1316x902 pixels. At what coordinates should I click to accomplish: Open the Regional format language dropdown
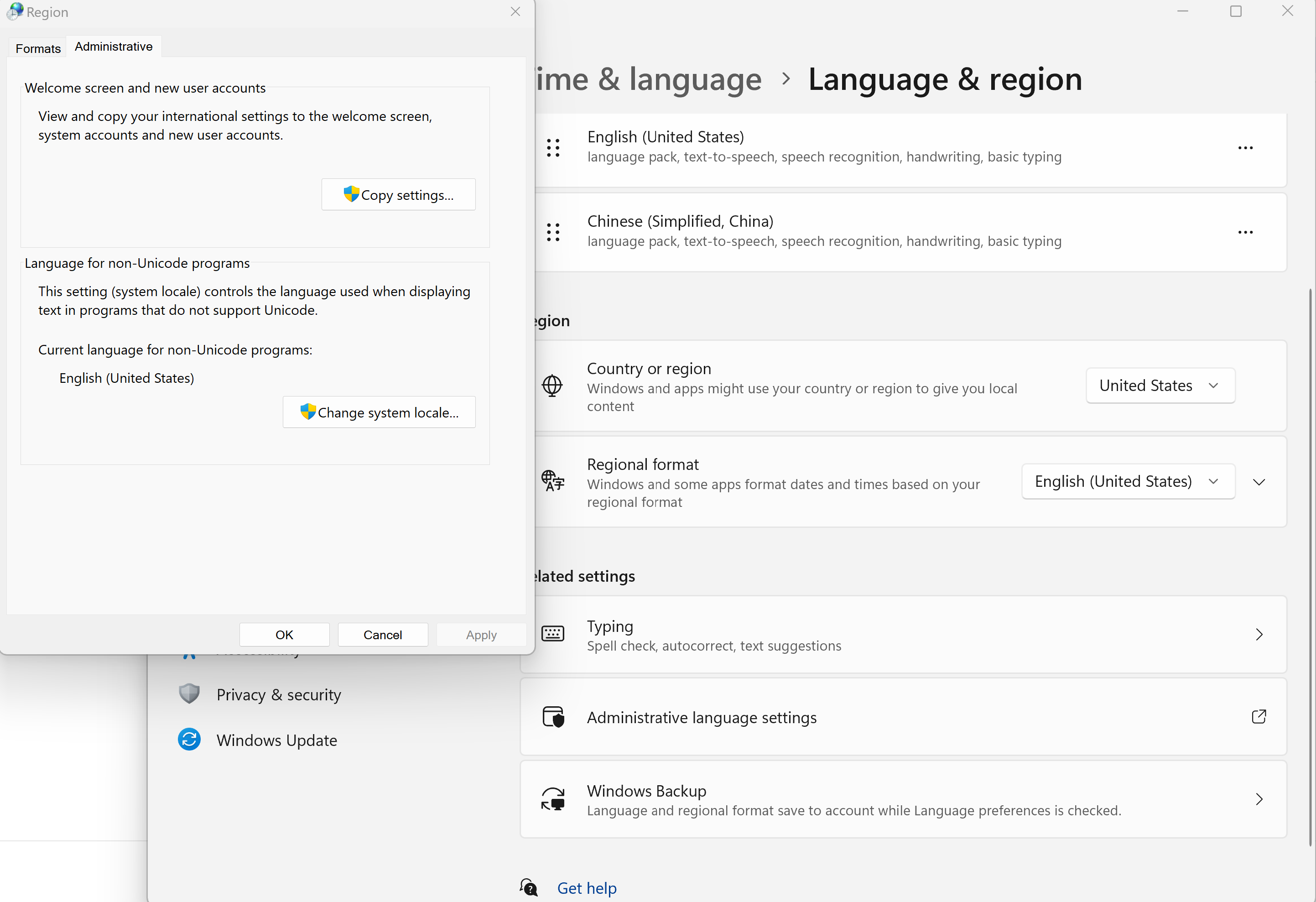[x=1128, y=481]
